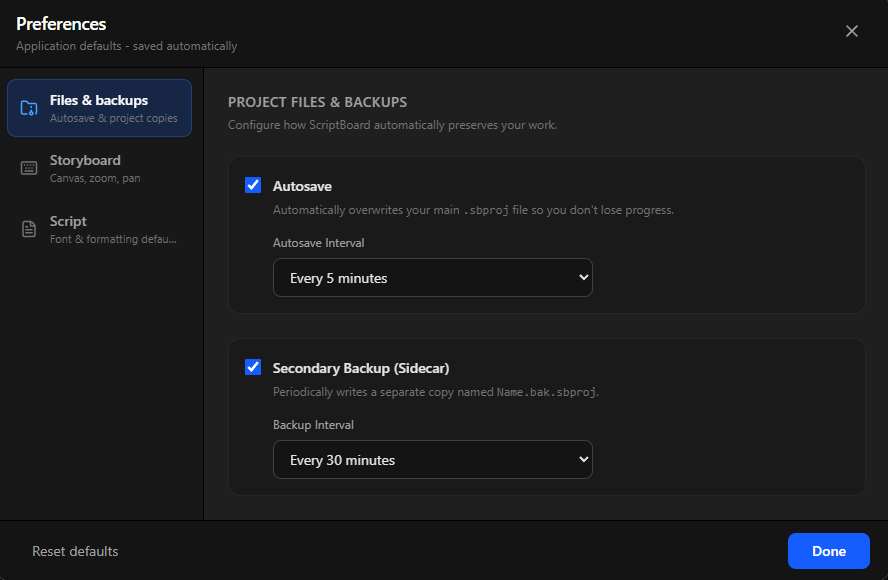This screenshot has height=580, width=888.
Task: Close the Preferences dialog with X
Action: [852, 31]
